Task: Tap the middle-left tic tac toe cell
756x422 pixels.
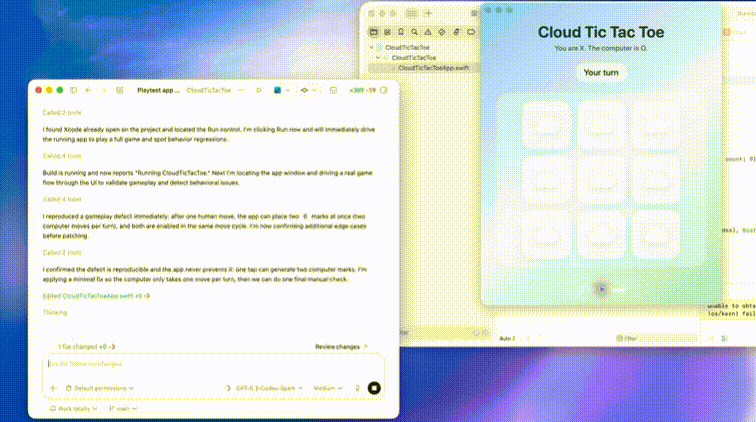Action: [546, 180]
